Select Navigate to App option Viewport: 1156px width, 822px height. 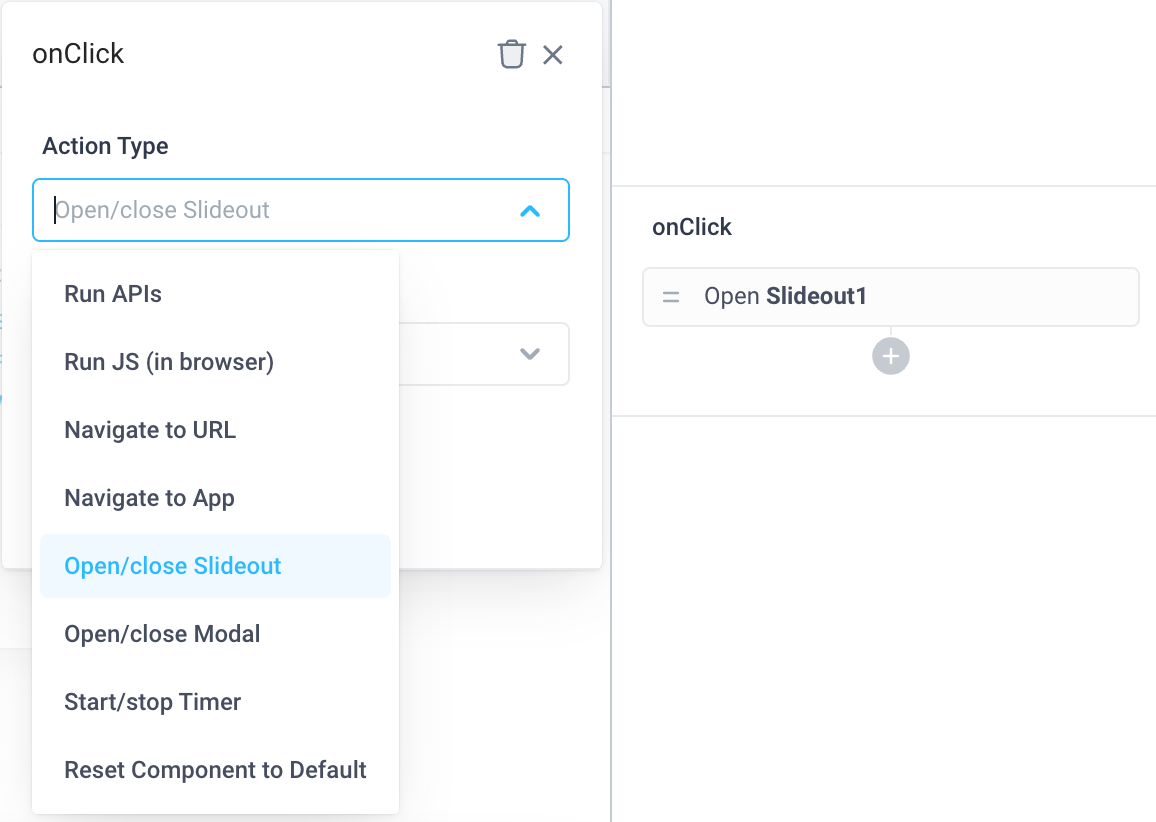point(149,498)
